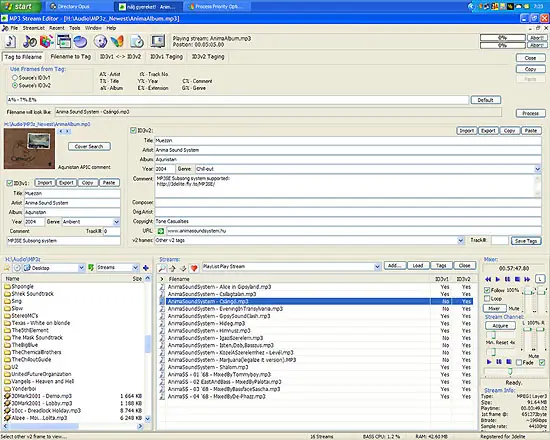
Task: Click the Acquire button in Stream Channel
Action: pyautogui.click(x=500, y=326)
